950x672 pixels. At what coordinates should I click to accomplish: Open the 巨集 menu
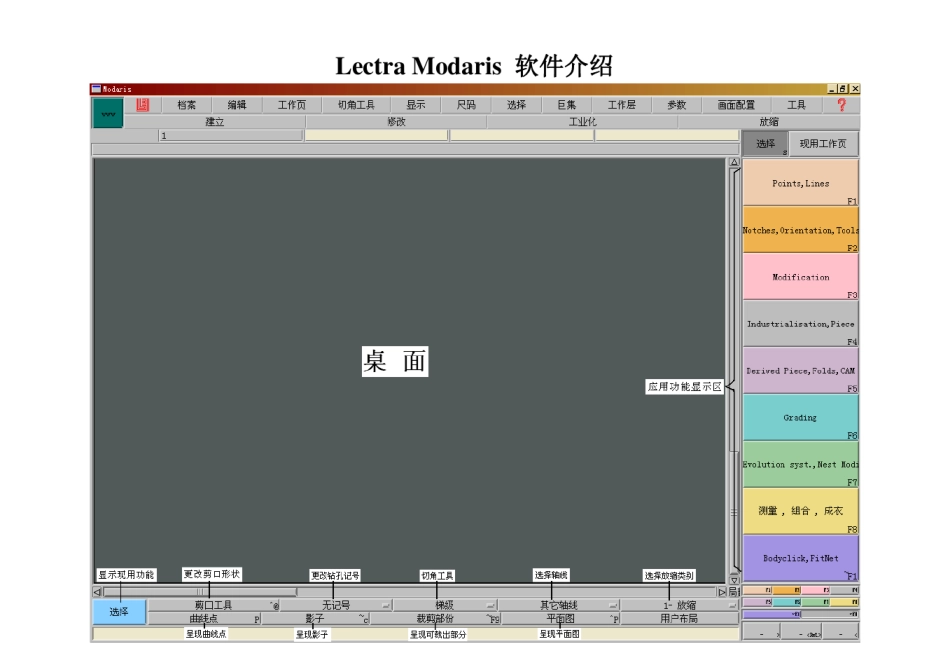pyautogui.click(x=566, y=105)
